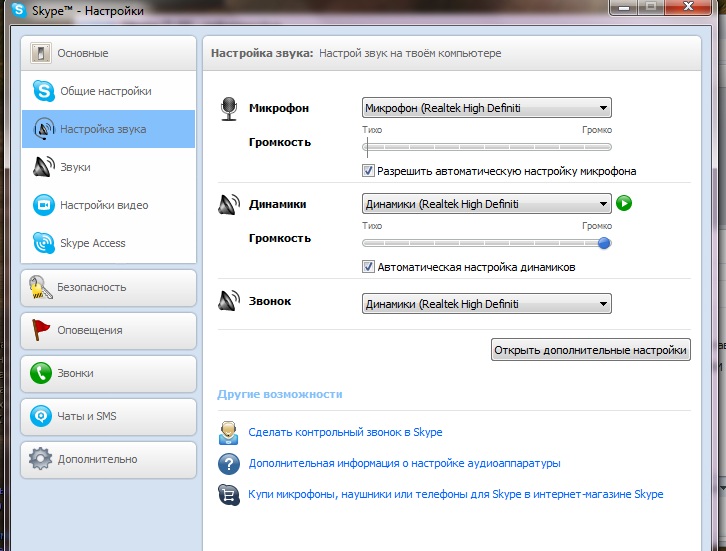Click the gear icon beside Дополнительно
The image size is (726, 551).
tap(40, 458)
